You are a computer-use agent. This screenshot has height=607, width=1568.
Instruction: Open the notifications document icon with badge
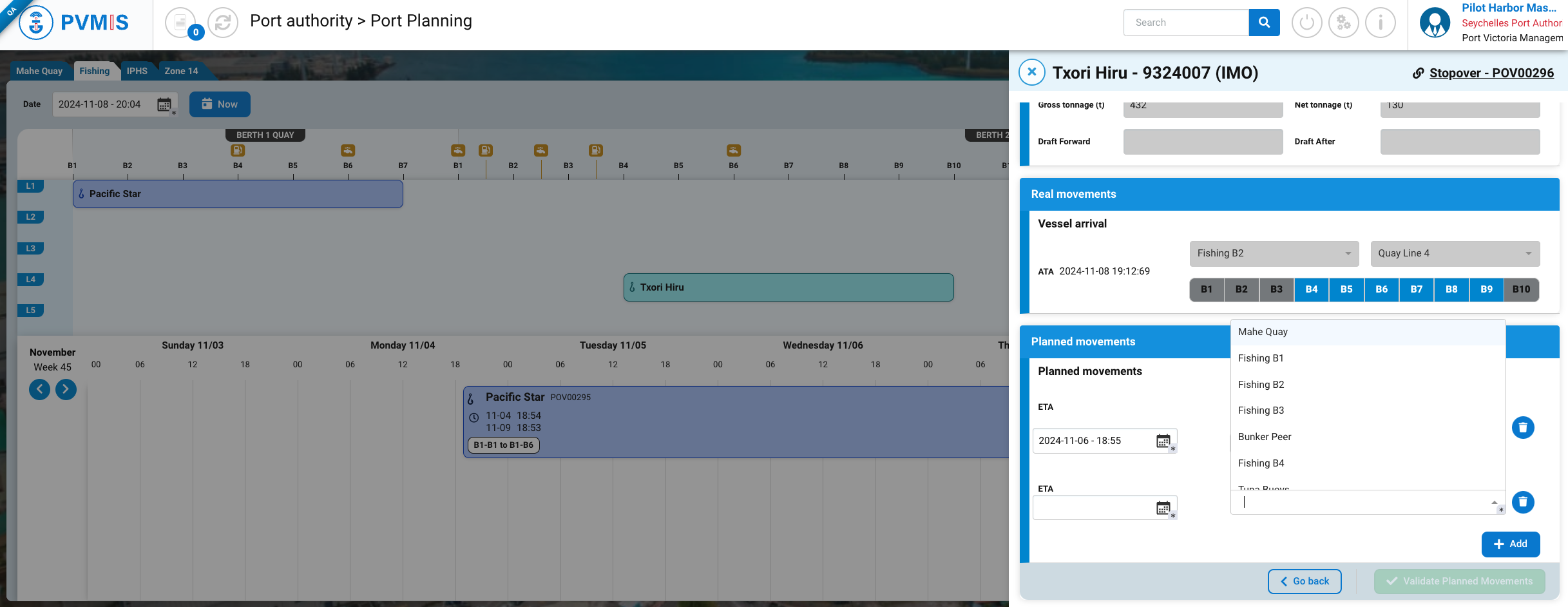(181, 23)
